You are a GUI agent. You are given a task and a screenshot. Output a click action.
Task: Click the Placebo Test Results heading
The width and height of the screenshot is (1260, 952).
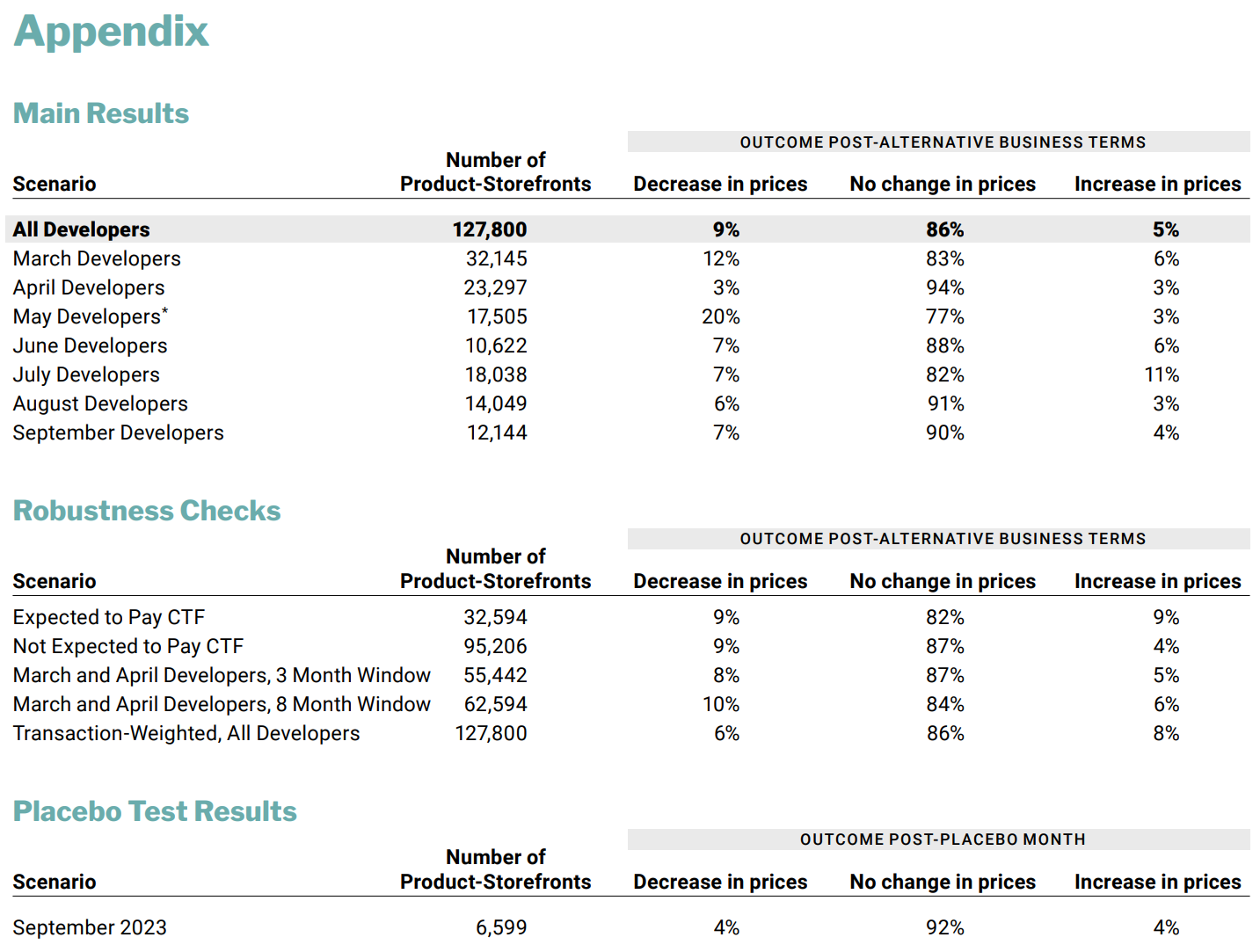(x=155, y=811)
